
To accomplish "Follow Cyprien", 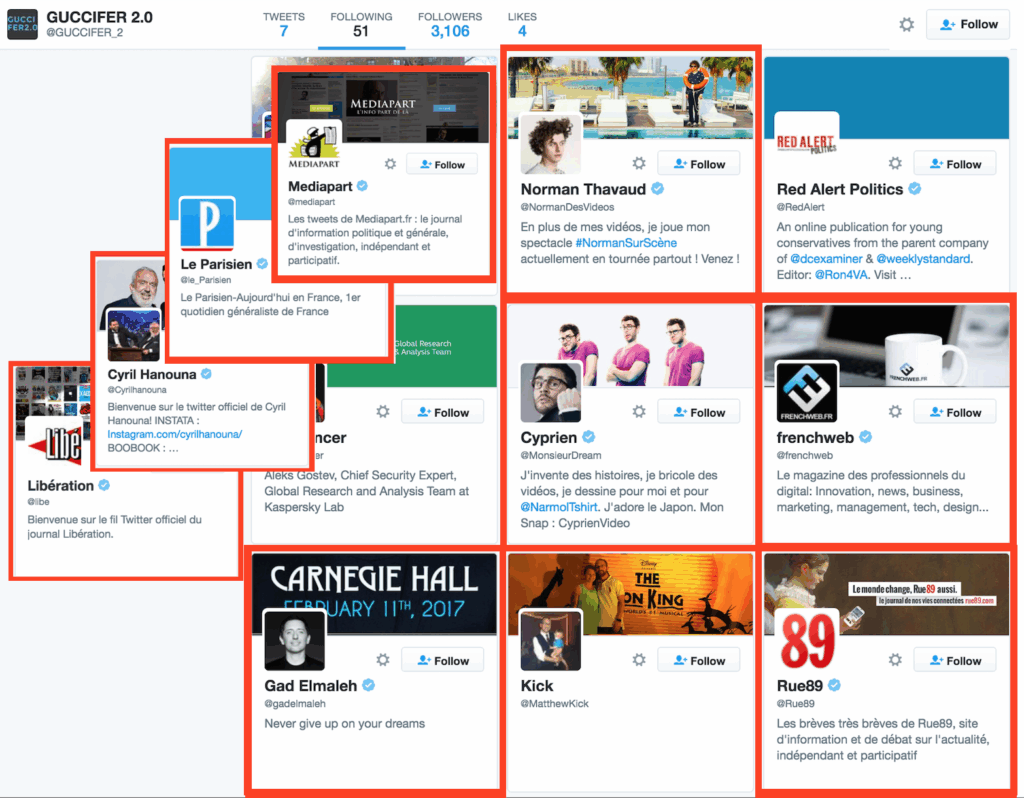I will coord(699,412).
